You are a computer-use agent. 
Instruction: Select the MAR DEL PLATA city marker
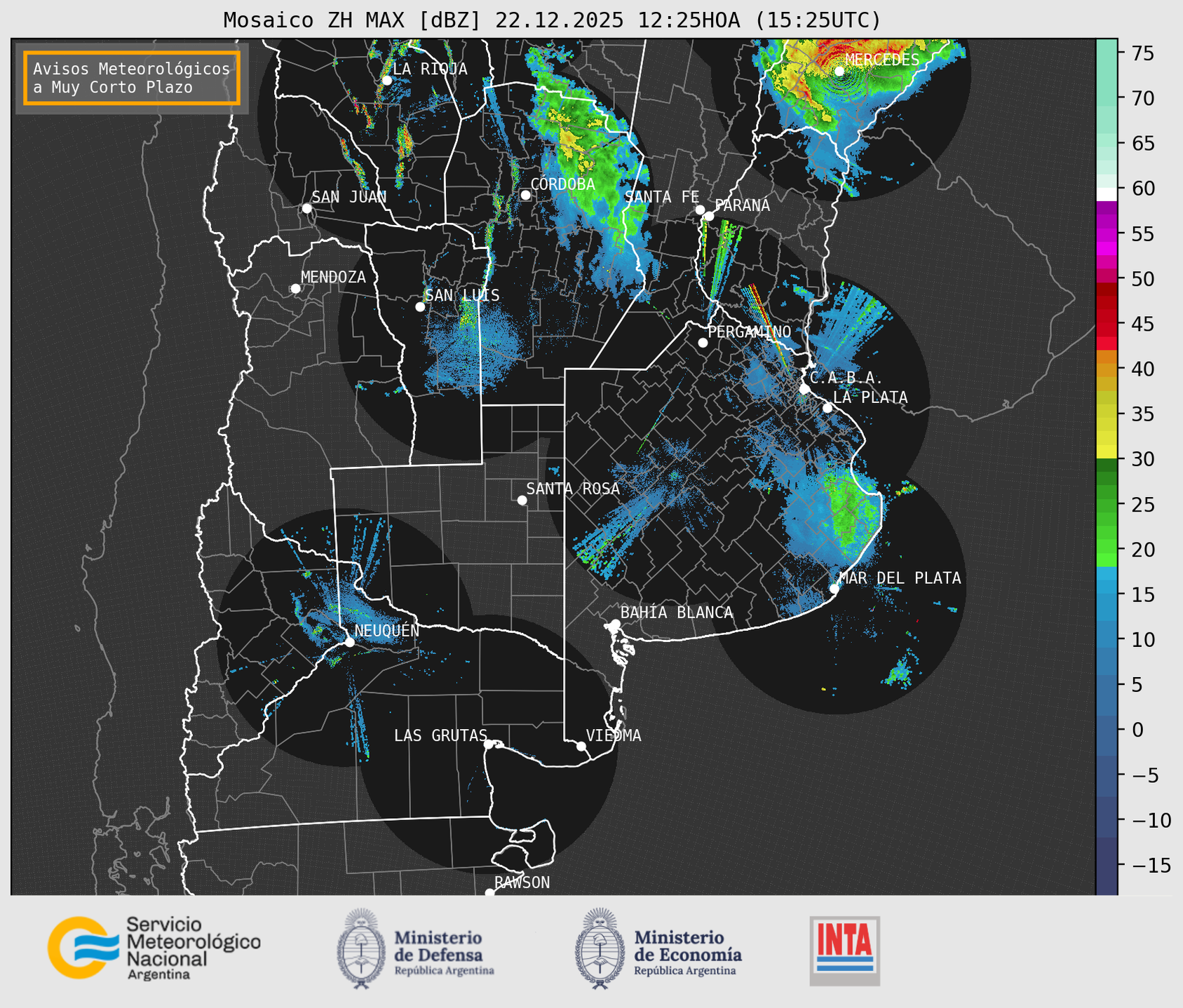coord(834,589)
